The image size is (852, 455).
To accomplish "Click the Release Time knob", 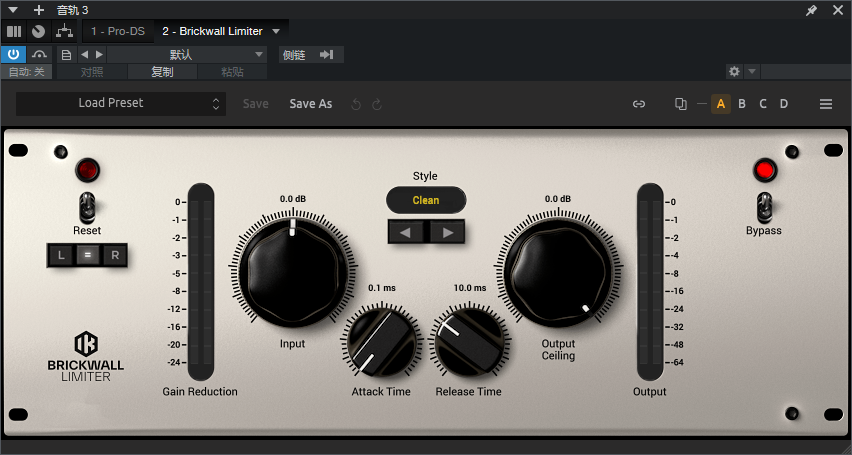I will coord(469,342).
